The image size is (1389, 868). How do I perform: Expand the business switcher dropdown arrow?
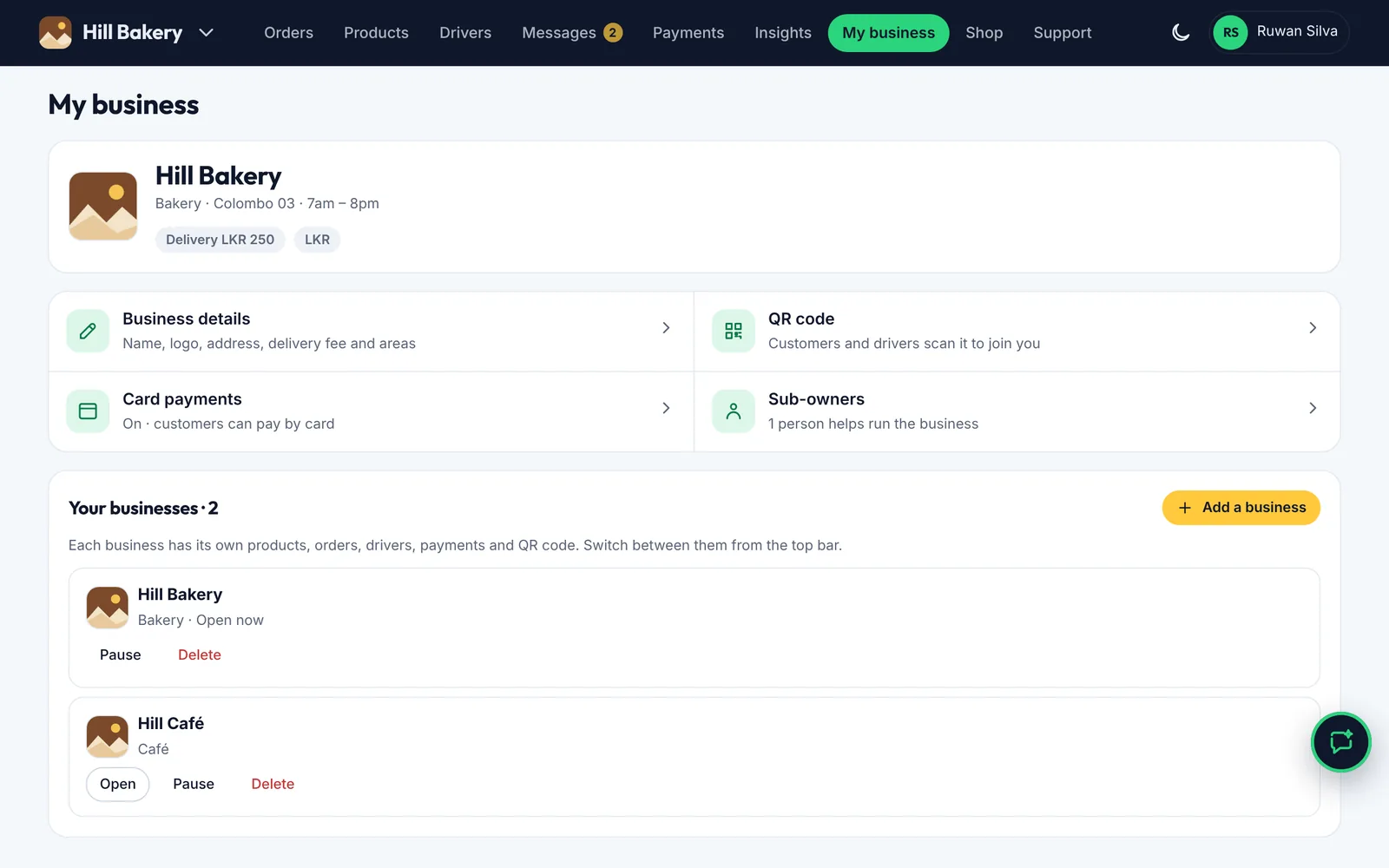[206, 33]
